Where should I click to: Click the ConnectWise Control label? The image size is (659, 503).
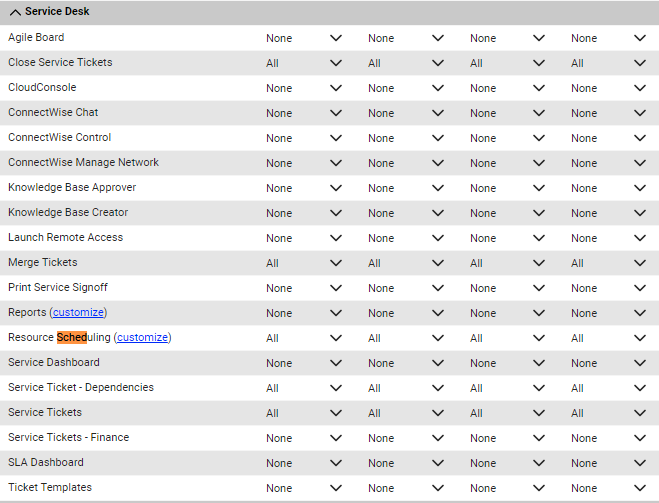59,137
